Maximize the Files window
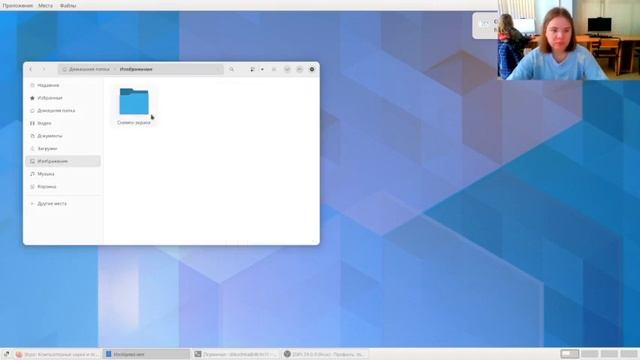The width and height of the screenshot is (640, 360). coord(300,69)
